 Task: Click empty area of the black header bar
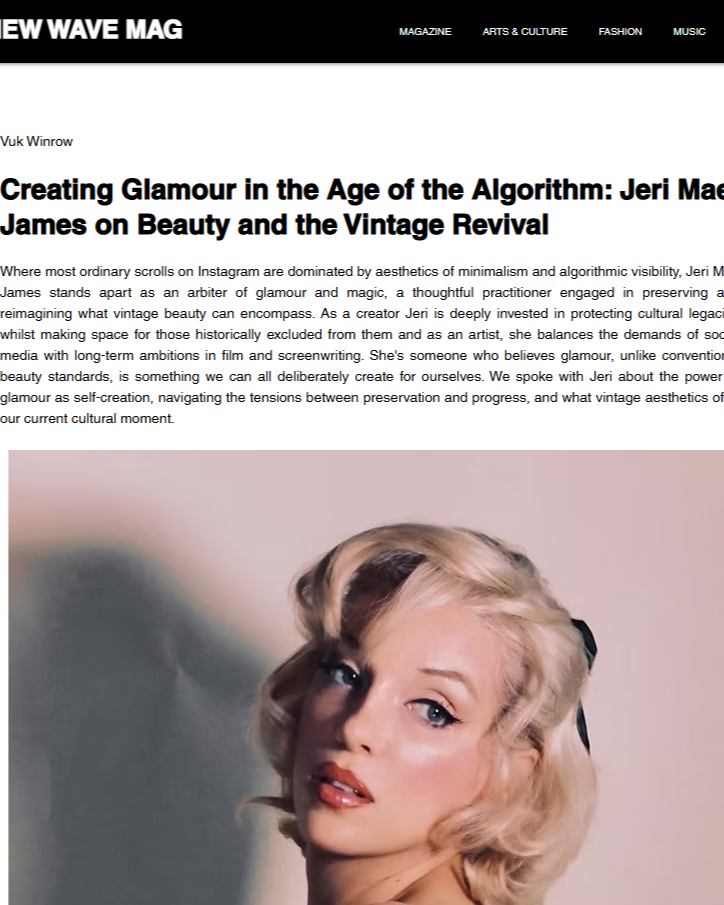289,31
